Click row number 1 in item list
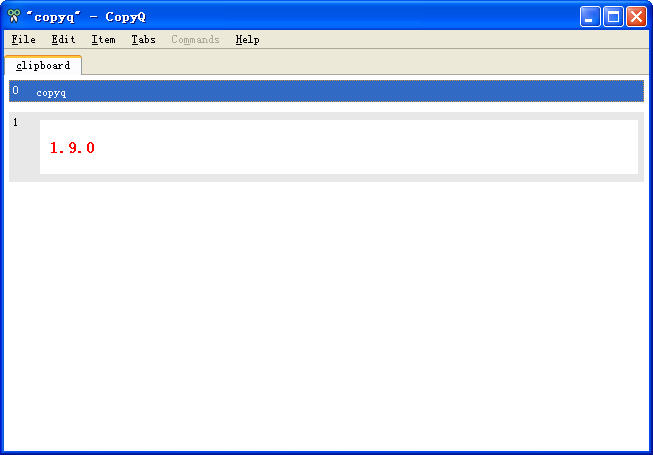 pyautogui.click(x=15, y=122)
